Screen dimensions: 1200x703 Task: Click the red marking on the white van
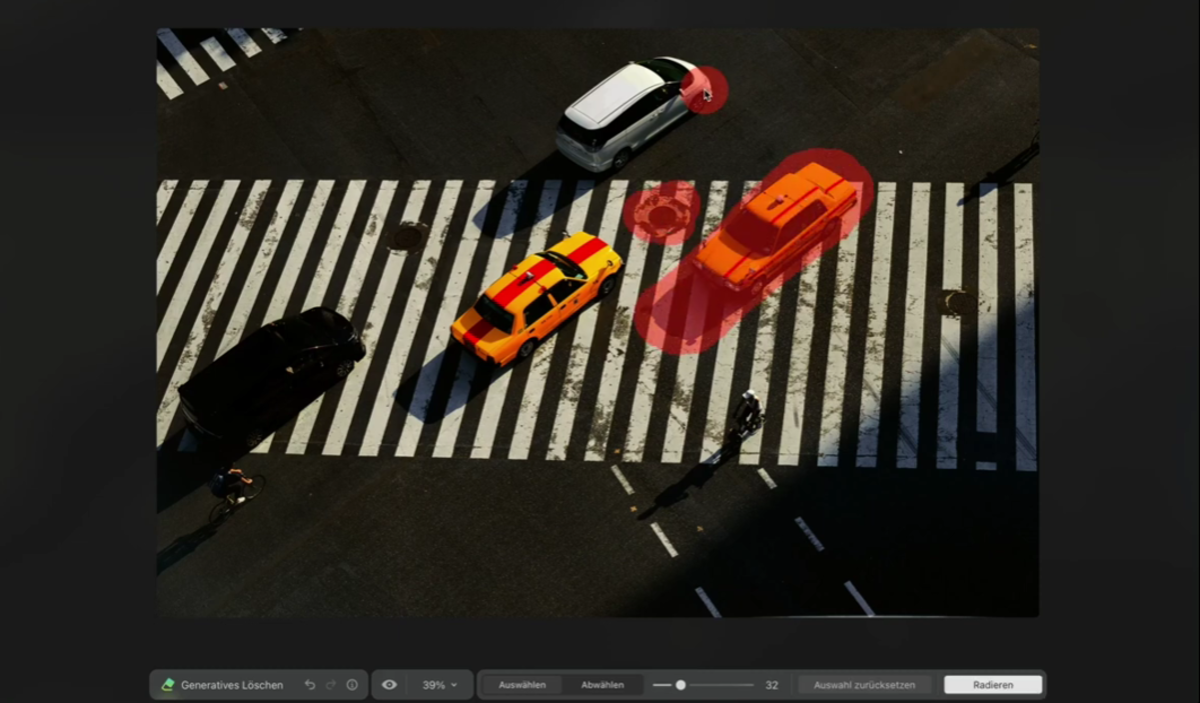coord(705,90)
